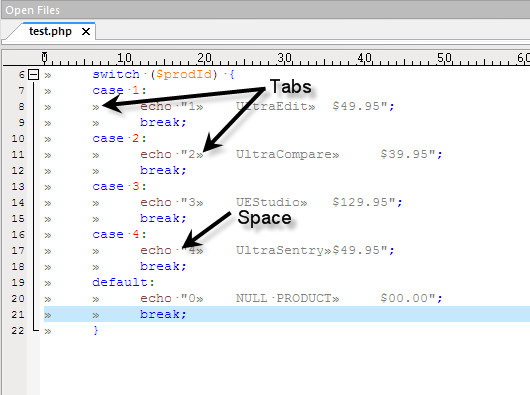Close the test.php tab
Viewport: 530px width, 395px height.
click(86, 32)
